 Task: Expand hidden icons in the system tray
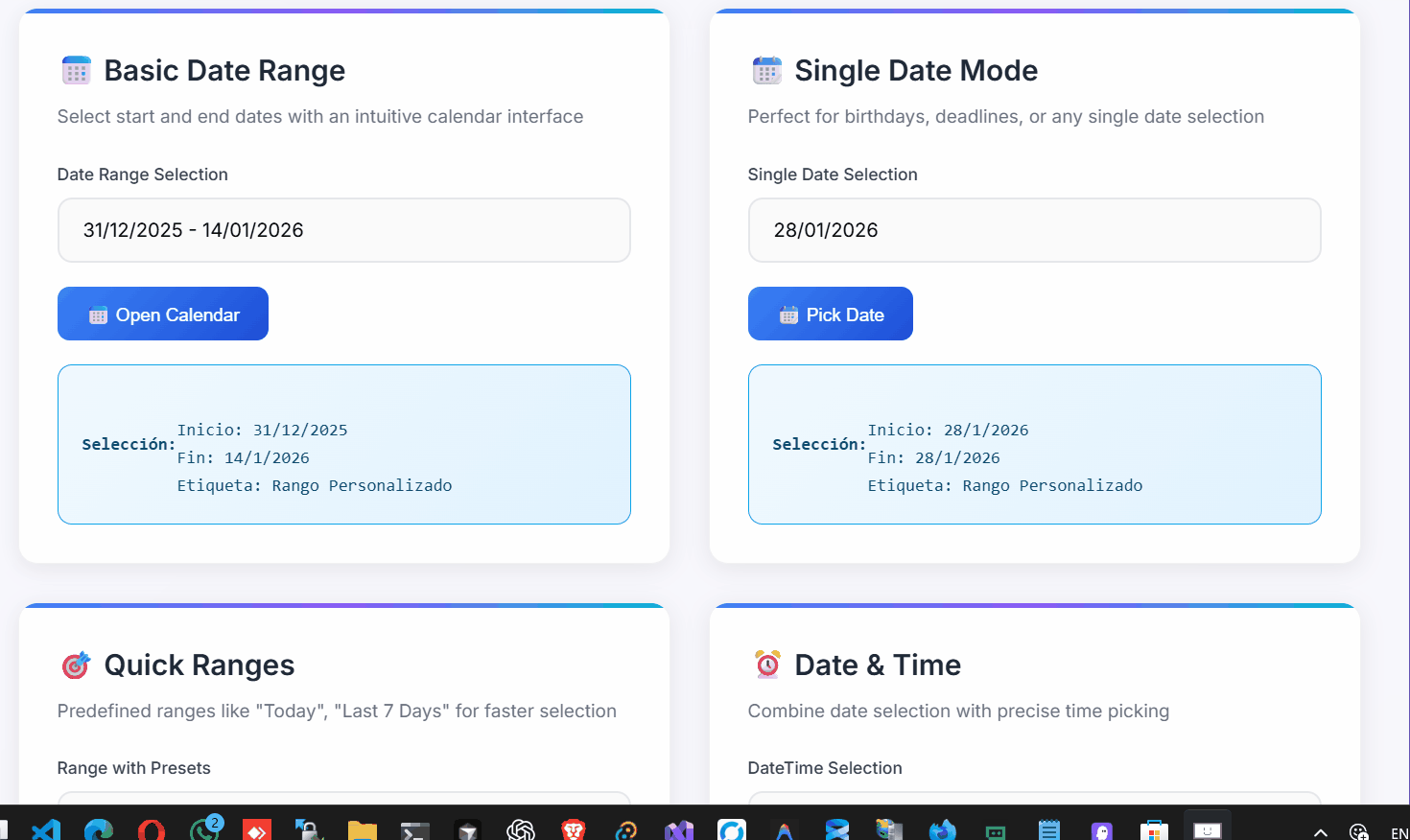pyautogui.click(x=1322, y=833)
